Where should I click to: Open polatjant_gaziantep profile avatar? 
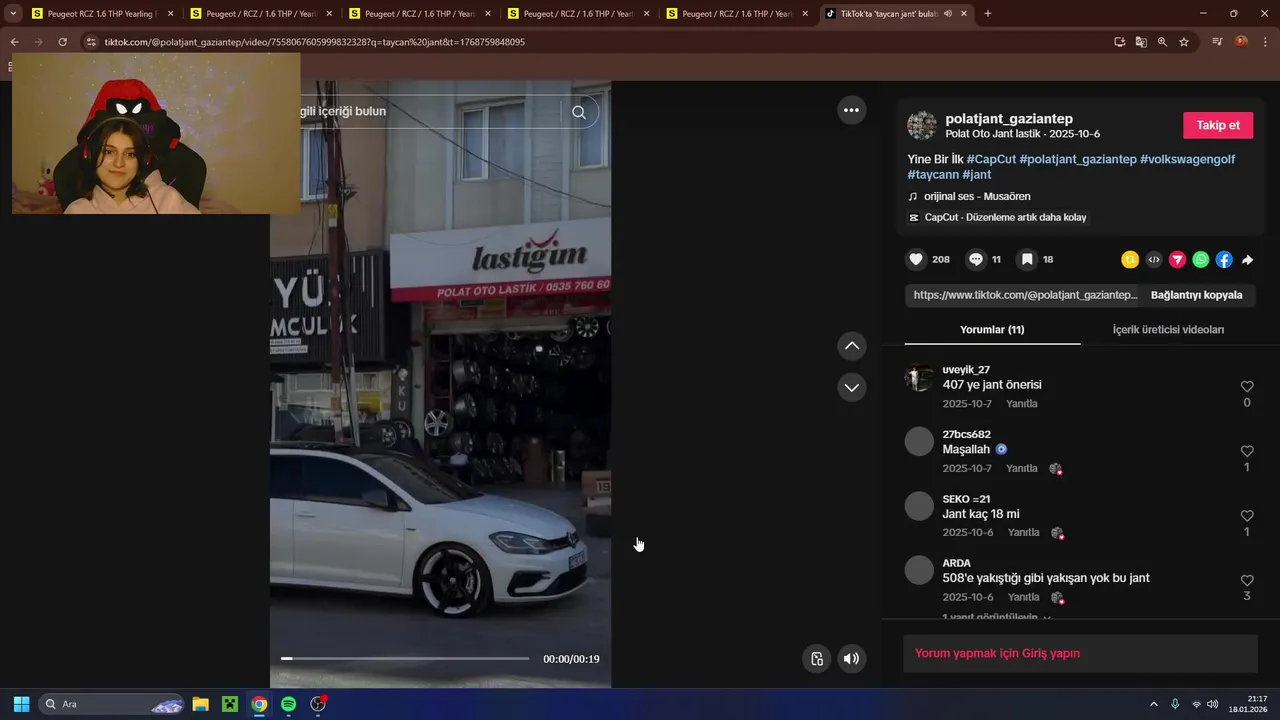[x=922, y=126]
